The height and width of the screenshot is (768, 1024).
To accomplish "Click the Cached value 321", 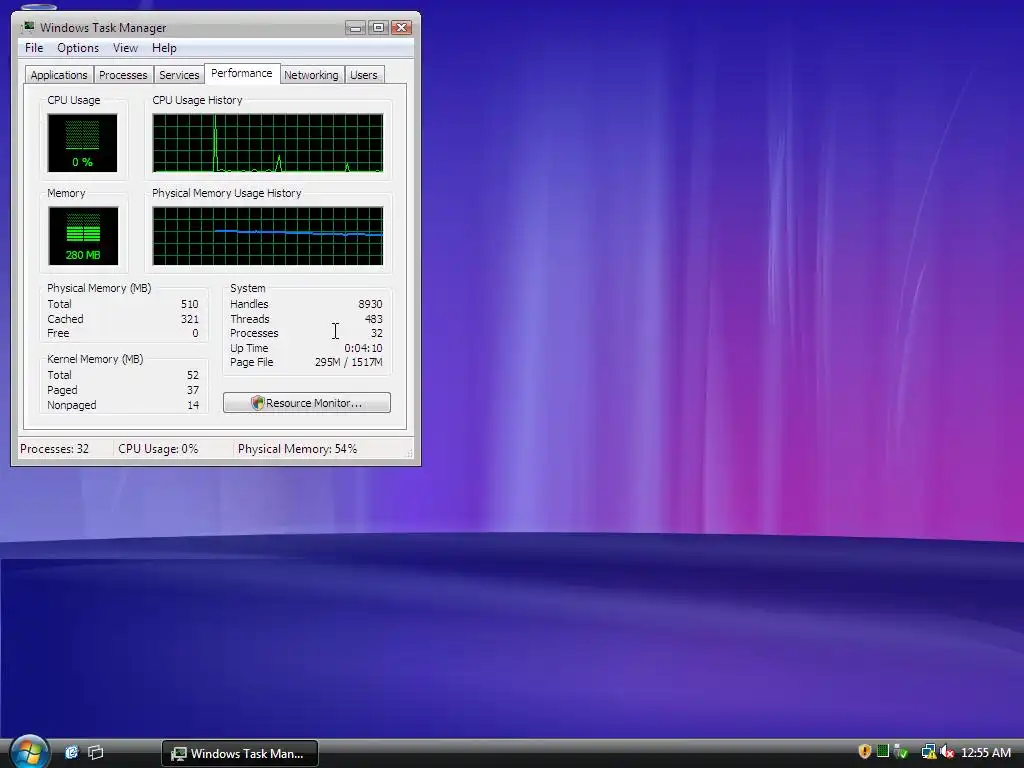I will [189, 319].
